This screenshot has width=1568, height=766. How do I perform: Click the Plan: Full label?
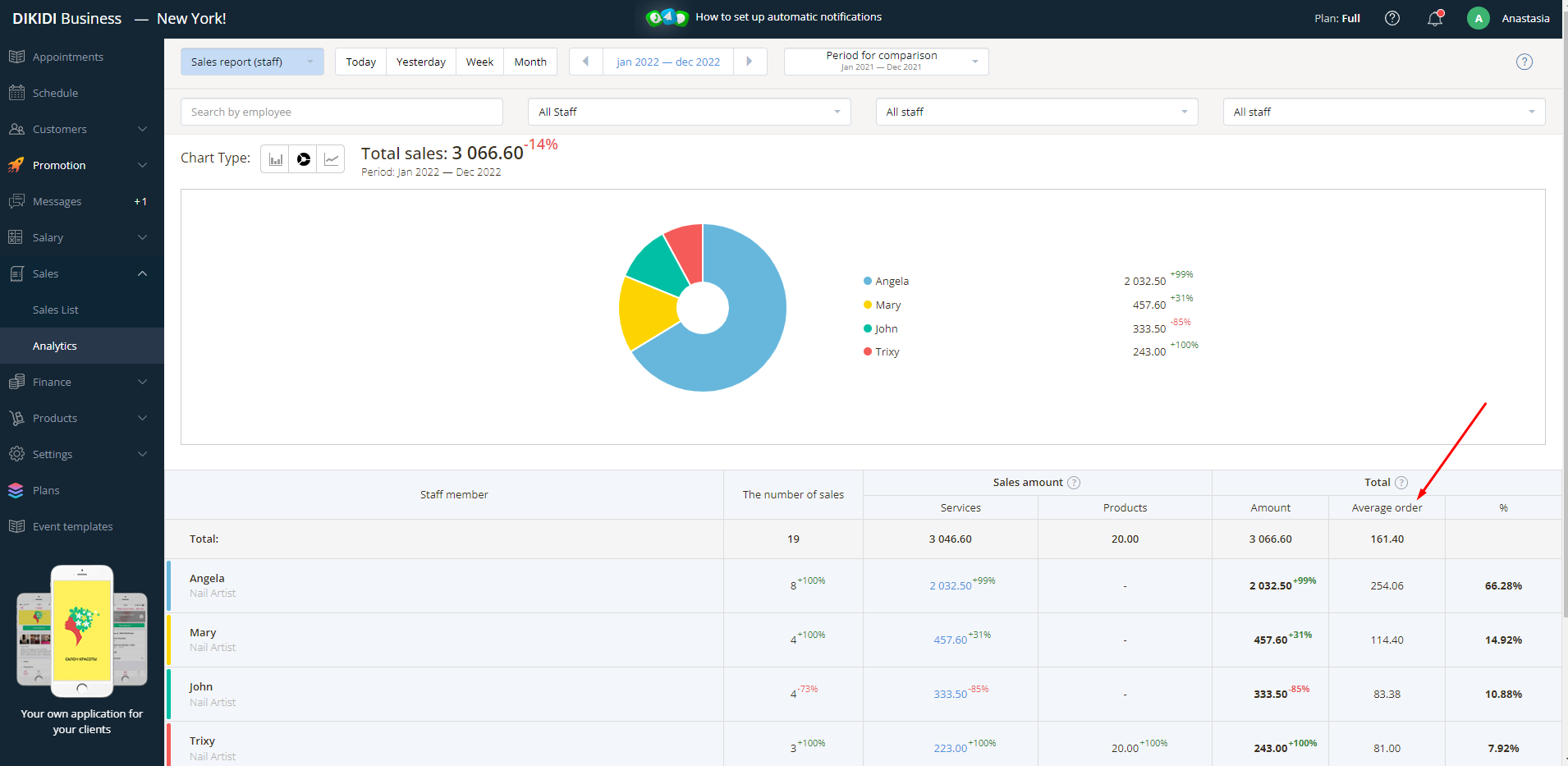click(x=1337, y=18)
